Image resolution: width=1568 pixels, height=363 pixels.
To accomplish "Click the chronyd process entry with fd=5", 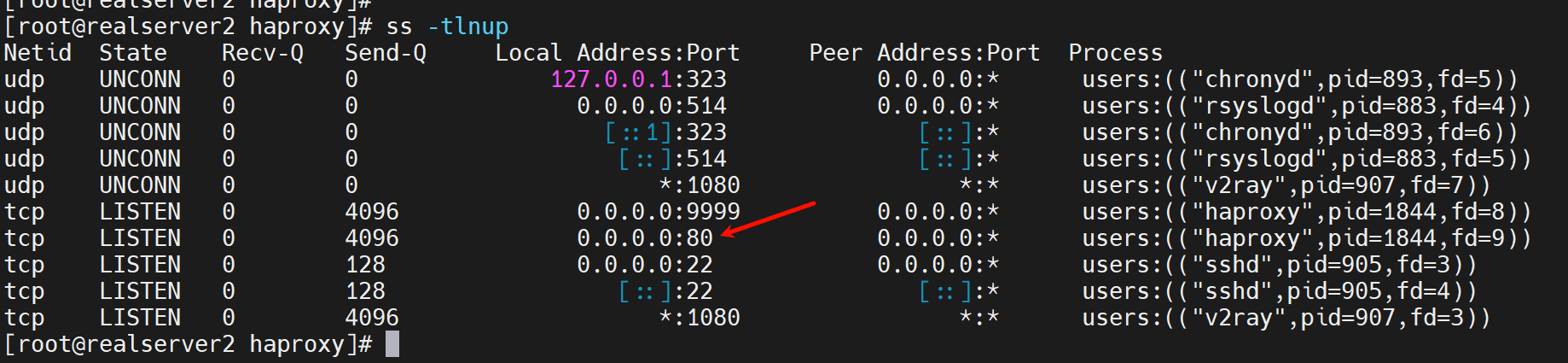I will coord(1299,79).
